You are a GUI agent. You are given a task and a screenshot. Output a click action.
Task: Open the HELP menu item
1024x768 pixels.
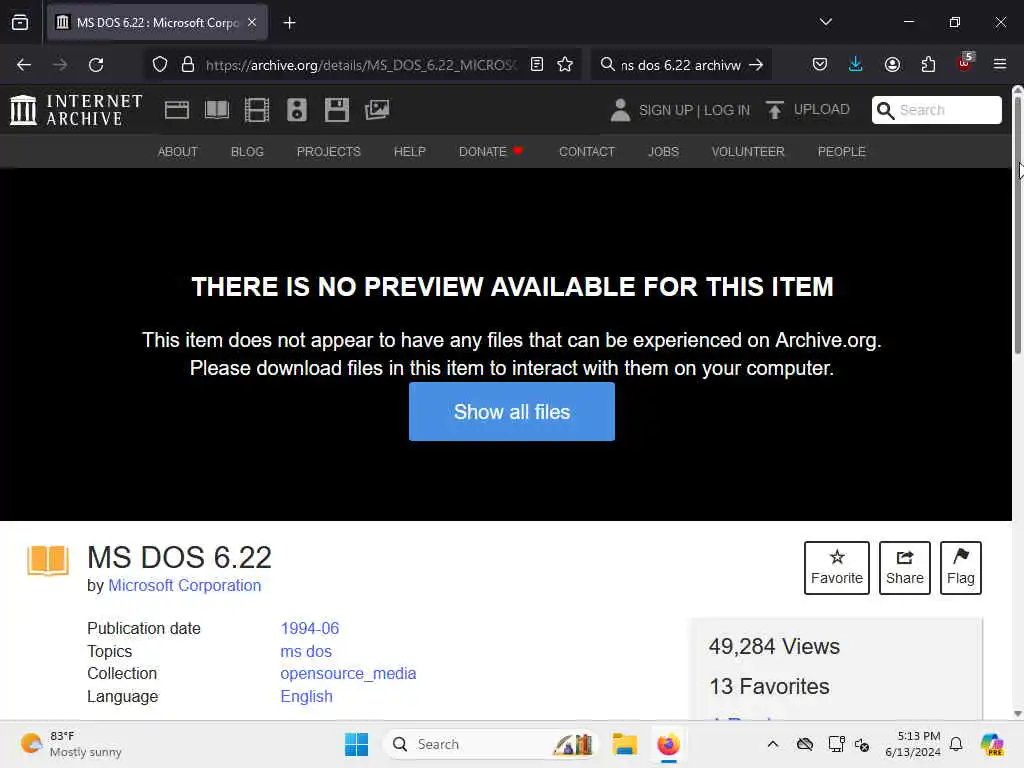pyautogui.click(x=409, y=152)
